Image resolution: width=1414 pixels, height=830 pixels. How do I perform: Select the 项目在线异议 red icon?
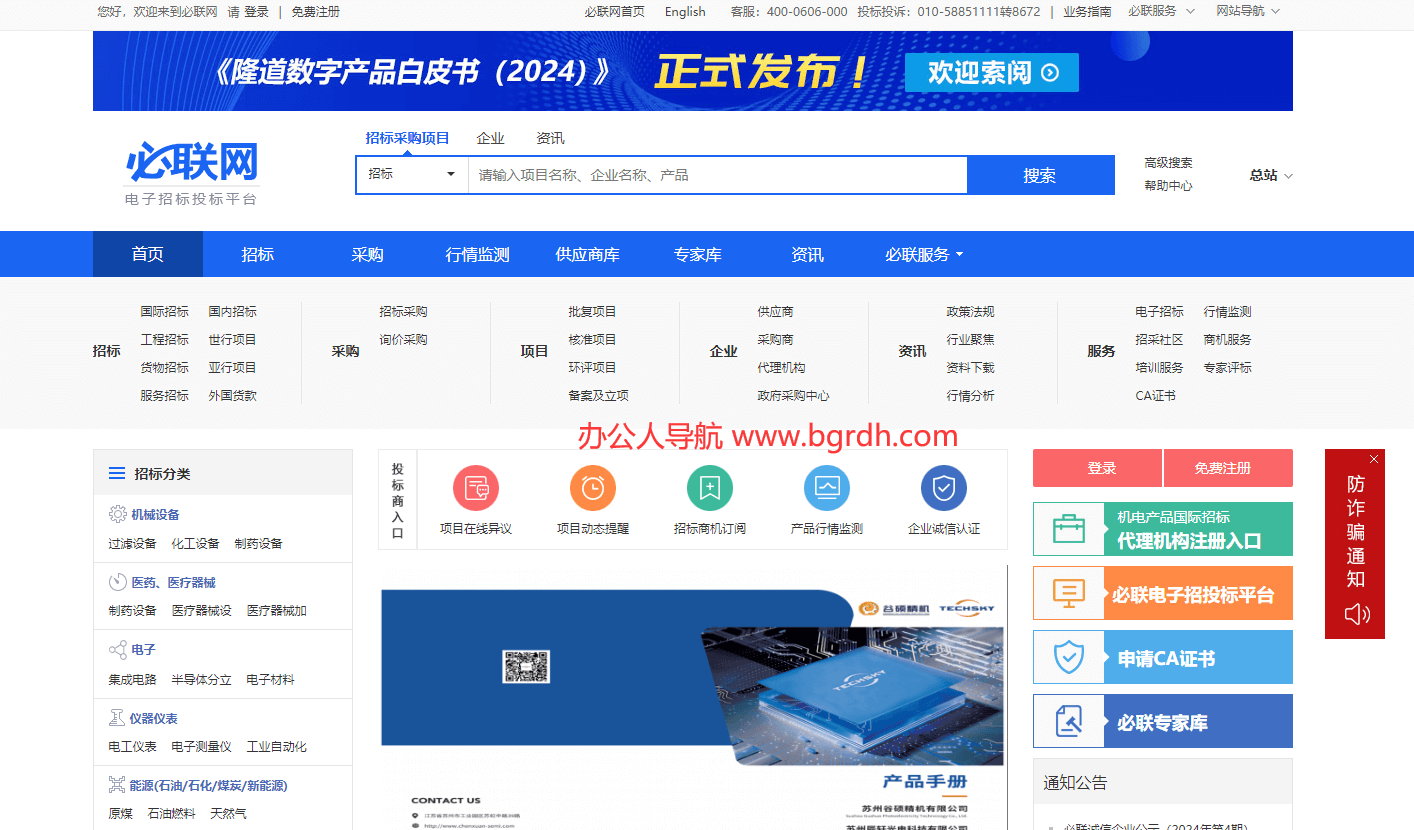(476, 488)
